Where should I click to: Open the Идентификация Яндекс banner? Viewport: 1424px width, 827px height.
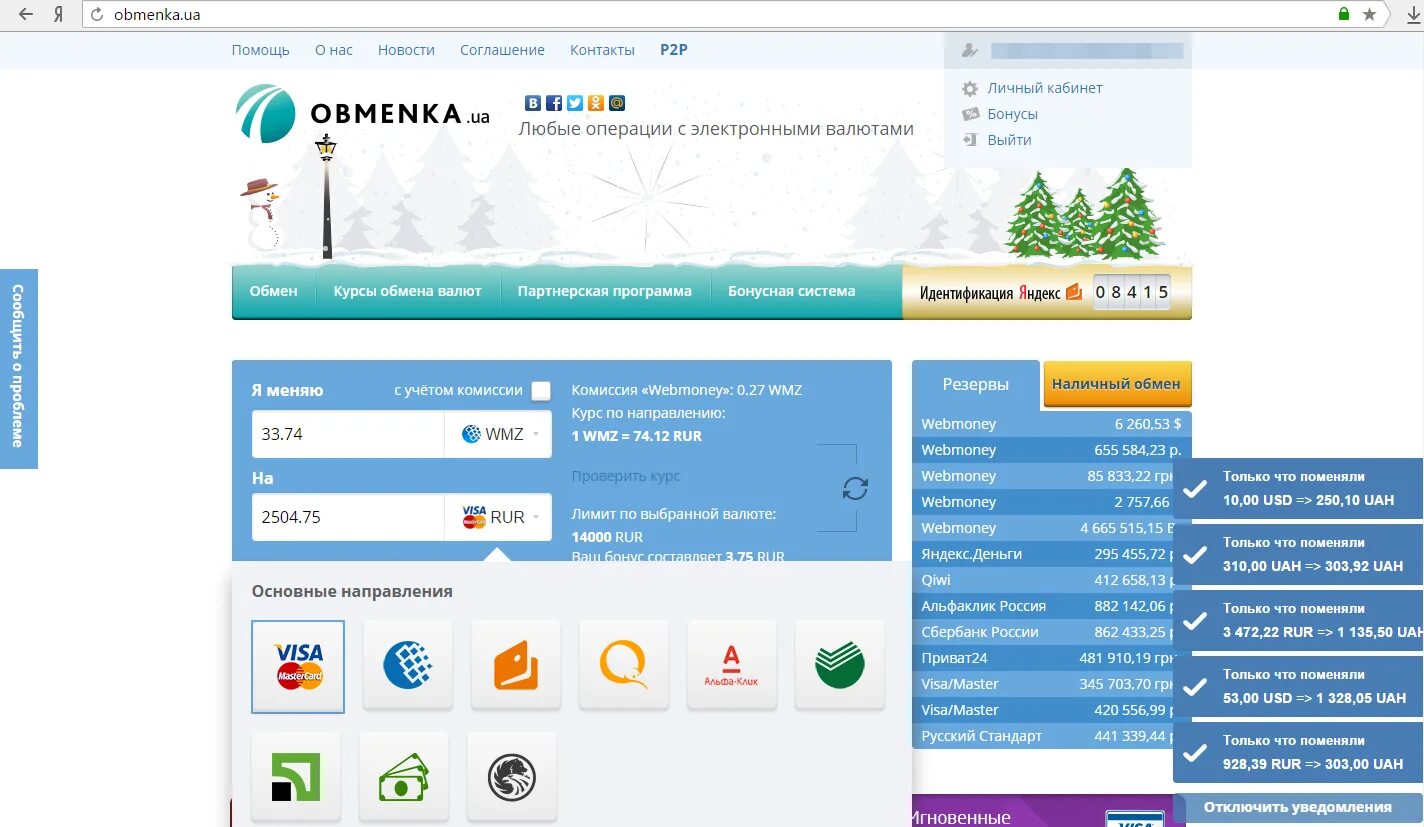pyautogui.click(x=1046, y=292)
